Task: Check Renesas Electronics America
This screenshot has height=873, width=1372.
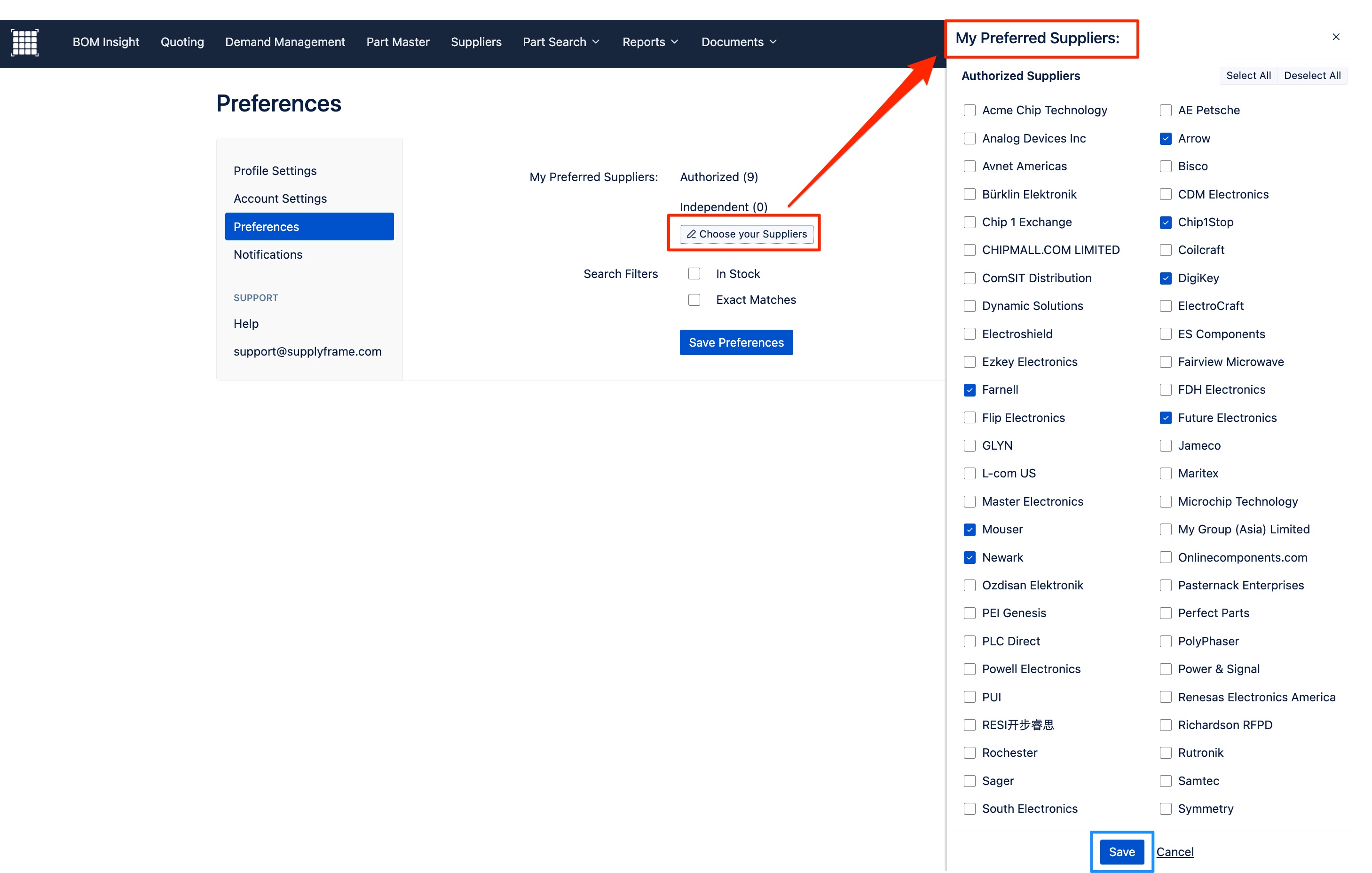Action: pyautogui.click(x=1165, y=696)
